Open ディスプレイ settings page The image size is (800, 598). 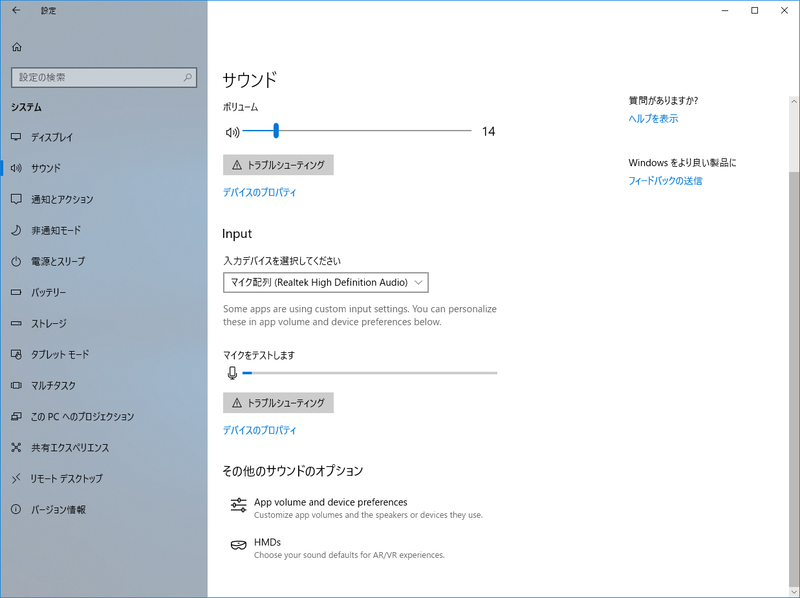click(x=104, y=137)
